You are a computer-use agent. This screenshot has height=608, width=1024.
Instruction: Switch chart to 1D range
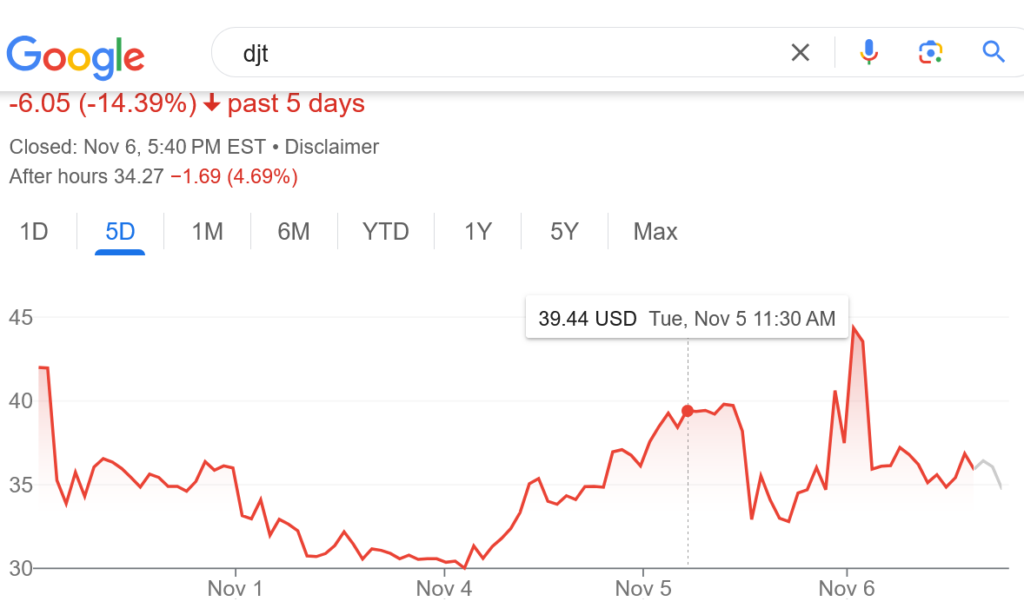[34, 232]
